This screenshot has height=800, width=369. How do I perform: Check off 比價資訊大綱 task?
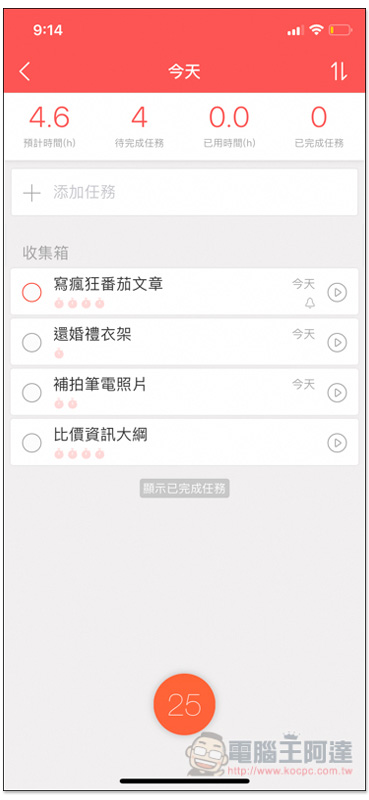click(x=32, y=442)
